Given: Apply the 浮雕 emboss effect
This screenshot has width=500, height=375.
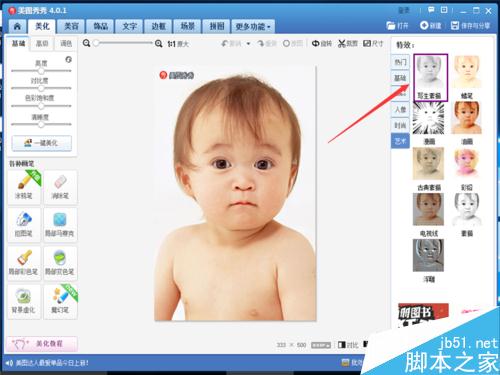Looking at the screenshot, I should coord(429,261).
